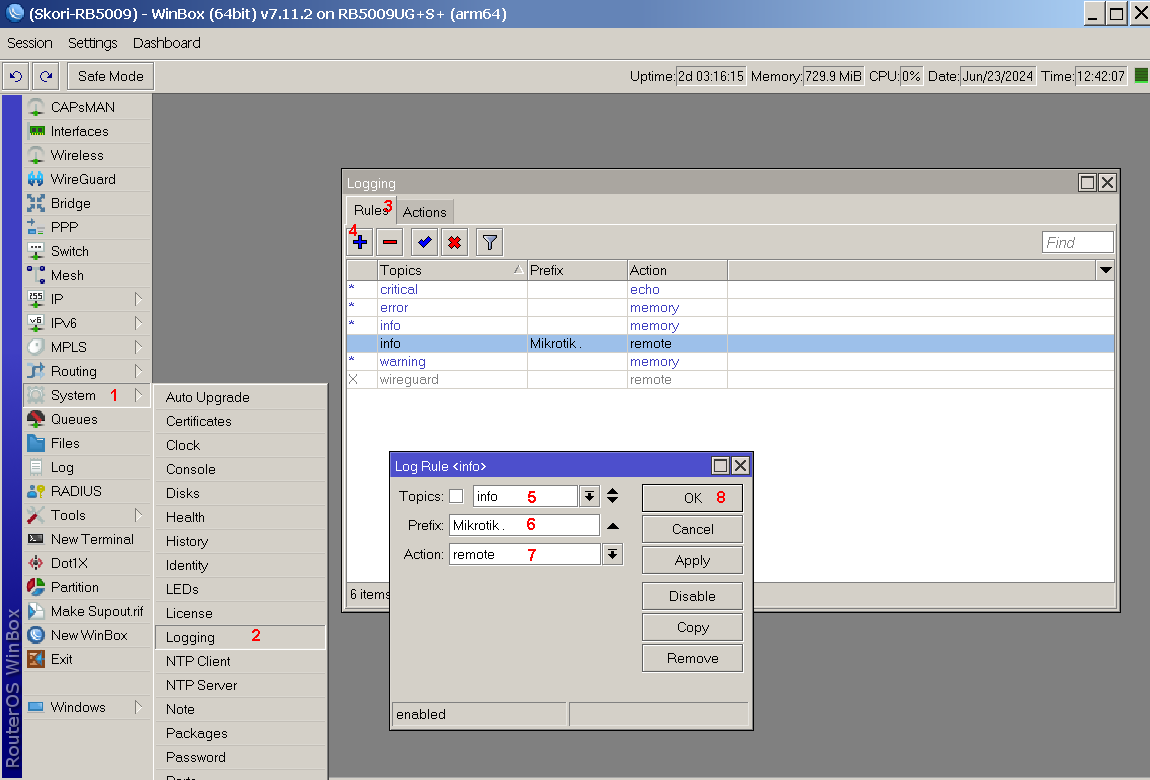Switch to the Actions tab
1150x780 pixels.
[x=425, y=212]
